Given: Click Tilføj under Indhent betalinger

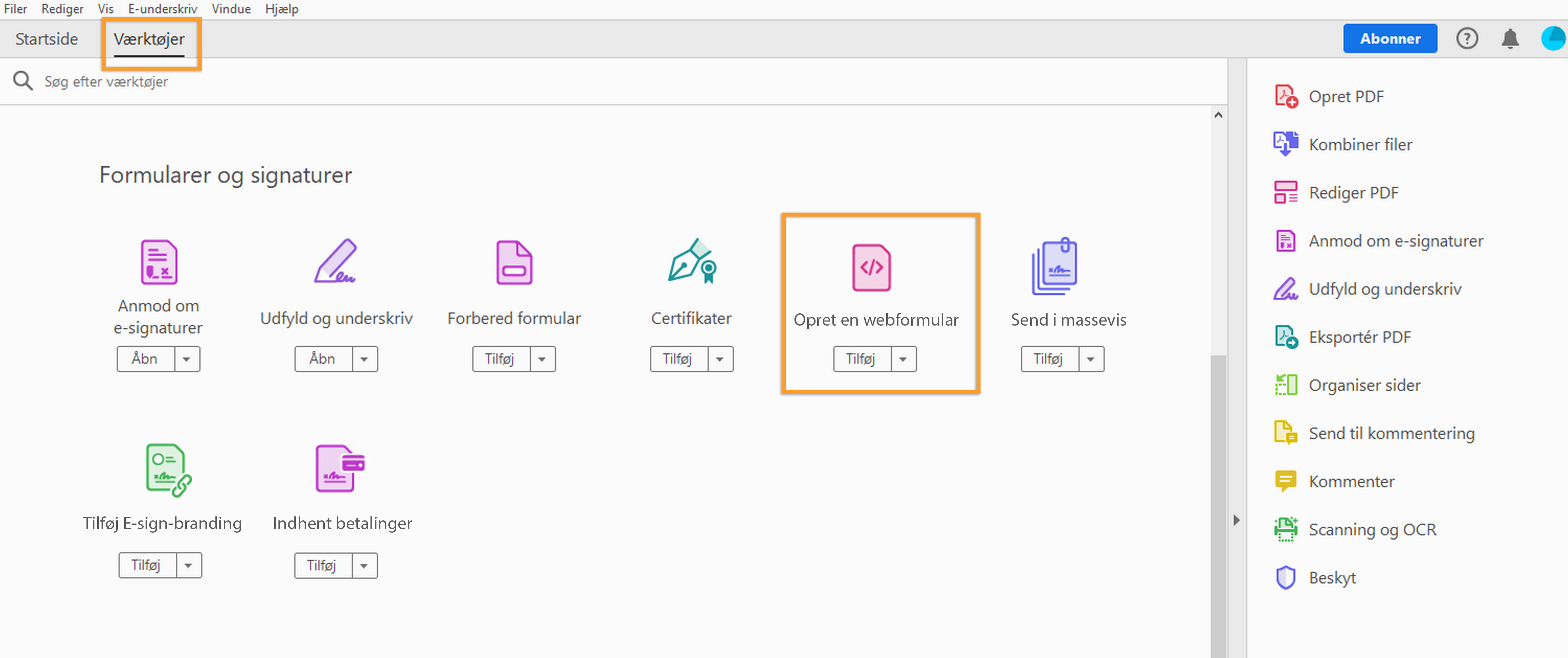Looking at the screenshot, I should click(x=322, y=565).
